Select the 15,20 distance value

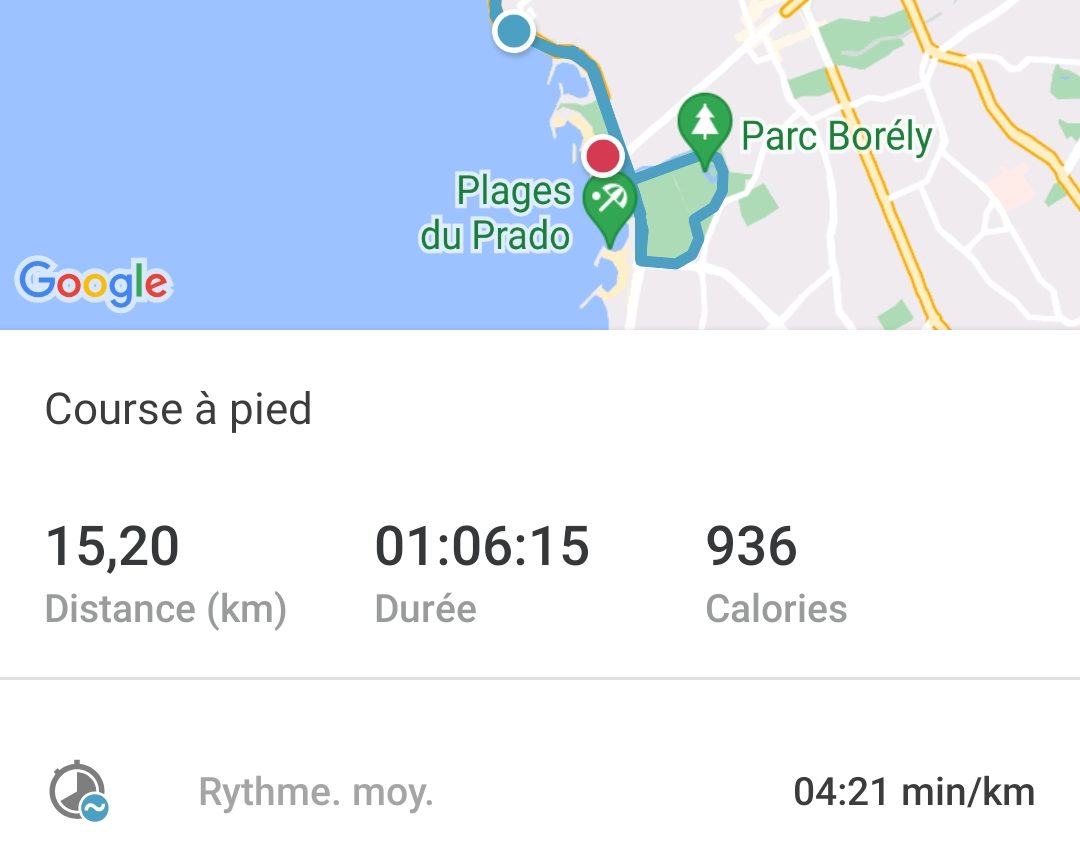112,546
